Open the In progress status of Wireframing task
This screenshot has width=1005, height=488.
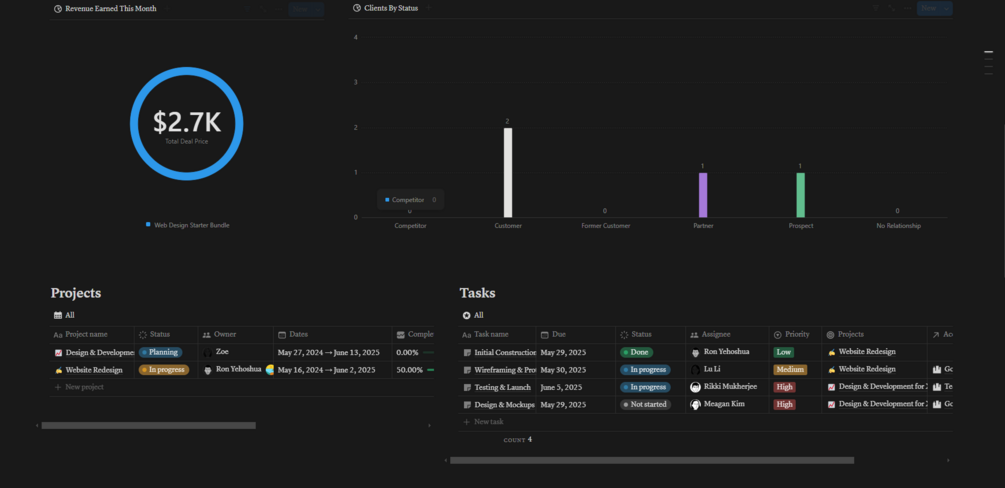click(x=645, y=370)
